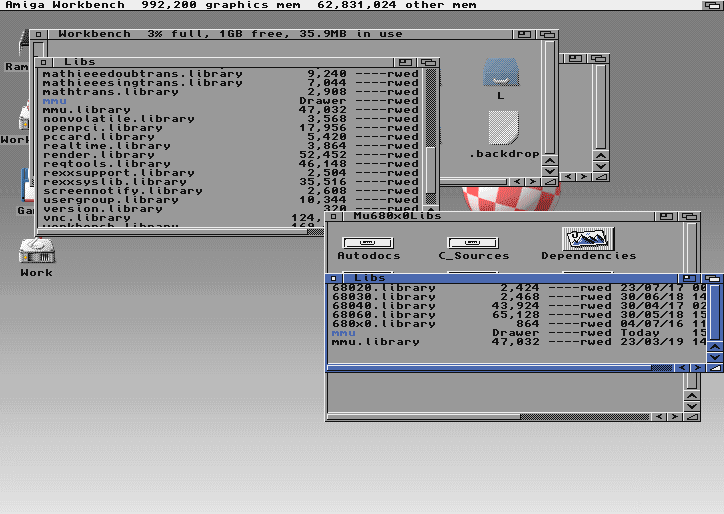The width and height of the screenshot is (724, 514).
Task: Click right arrow in active Libs window scrollbar
Action: click(x=698, y=368)
